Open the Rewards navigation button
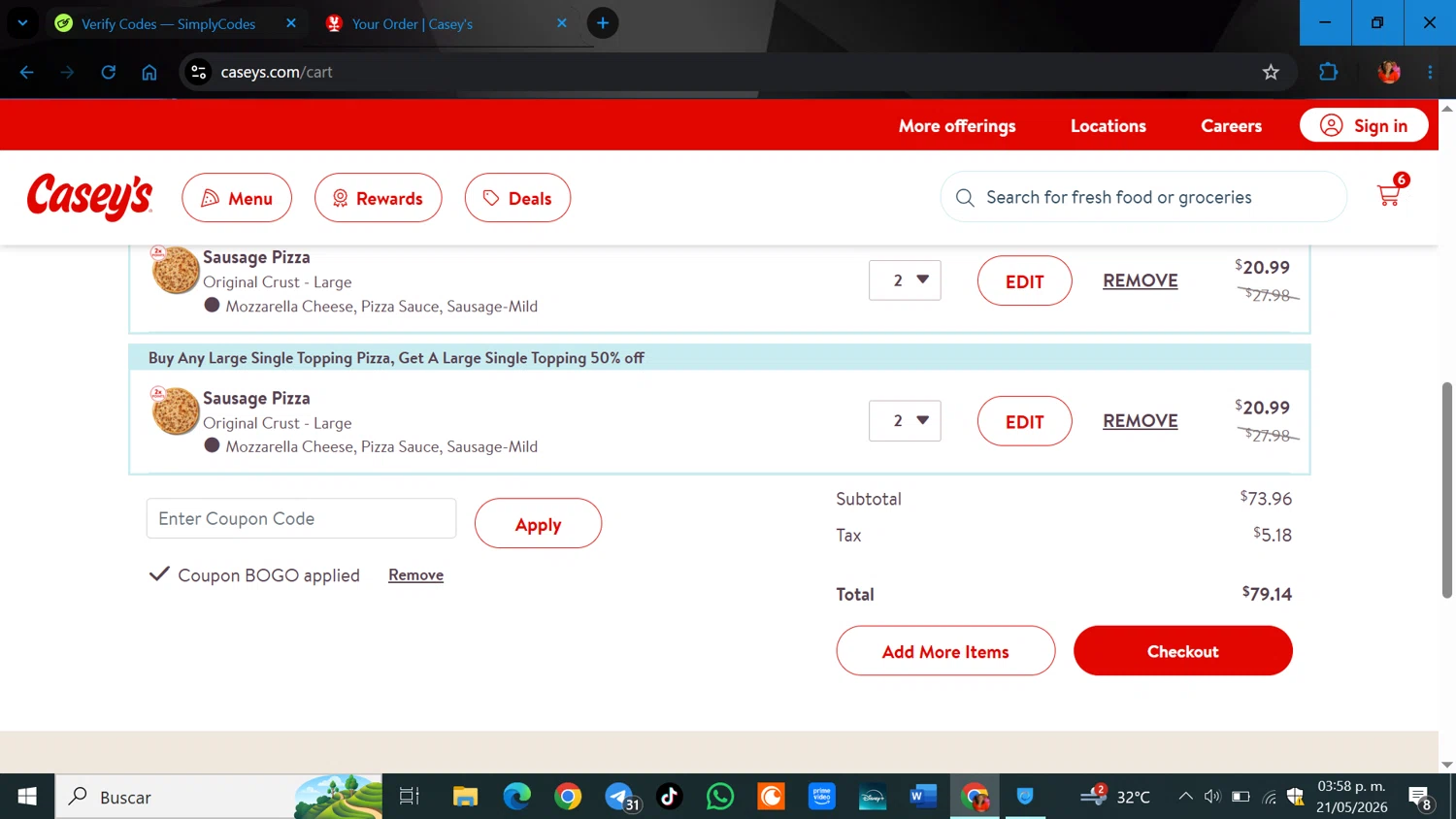 click(x=379, y=198)
